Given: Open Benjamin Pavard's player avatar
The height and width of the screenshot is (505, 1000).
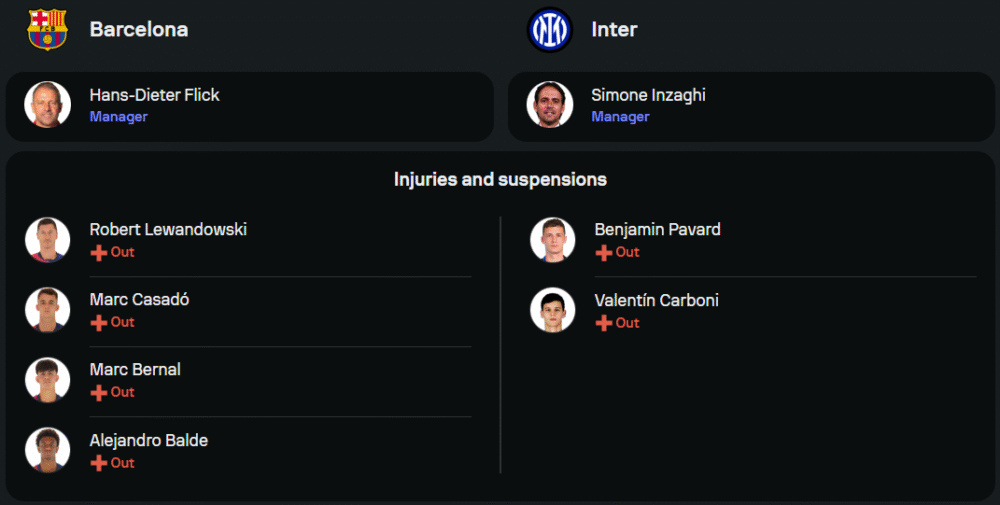Looking at the screenshot, I should (552, 240).
